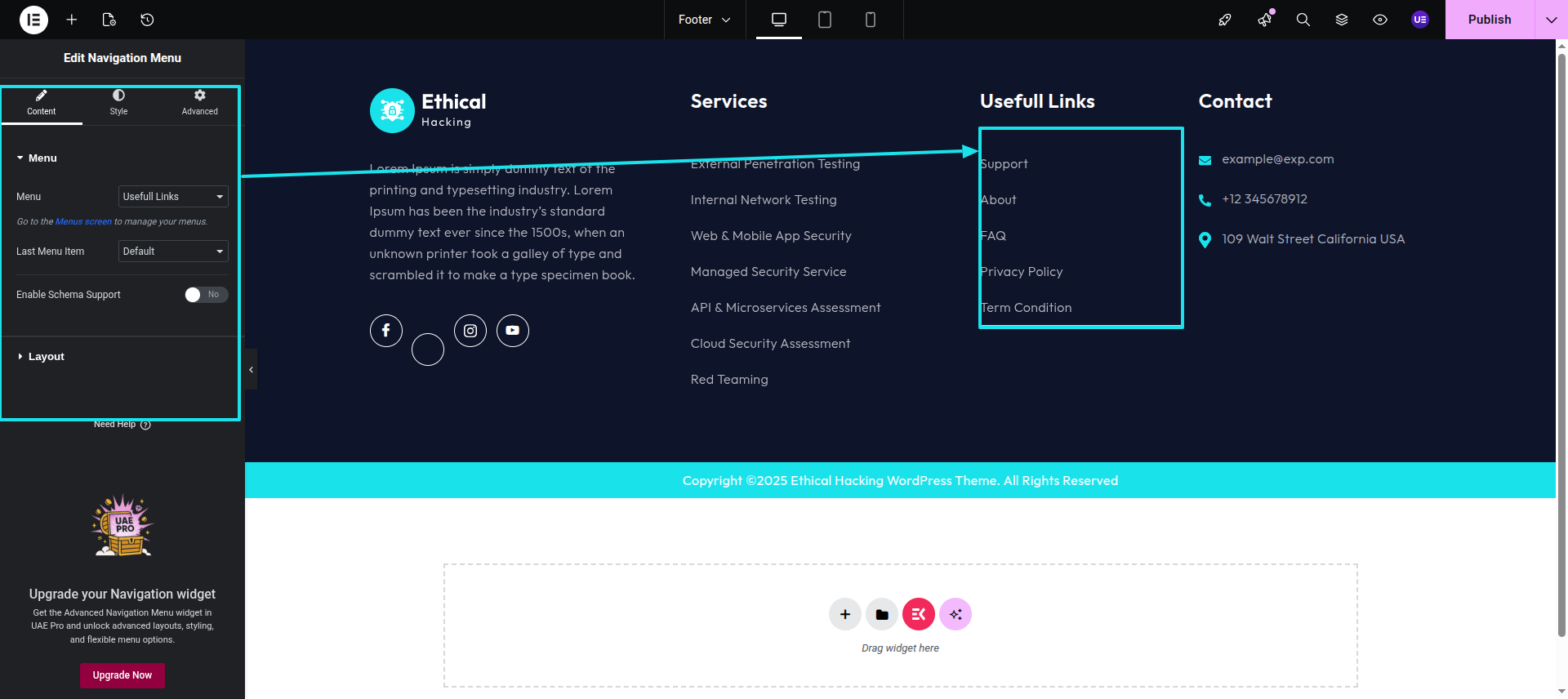Switch to tablet responsive view
The height and width of the screenshot is (699, 1568).
coord(824,20)
